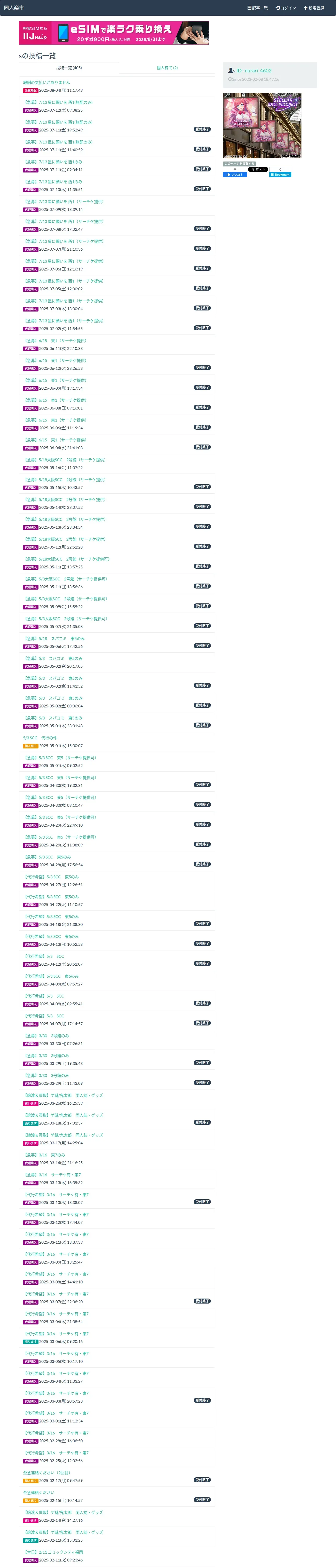Open the Stellar Idol Project ad image
Image resolution: width=336 pixels, height=1568 pixels.
tap(262, 126)
